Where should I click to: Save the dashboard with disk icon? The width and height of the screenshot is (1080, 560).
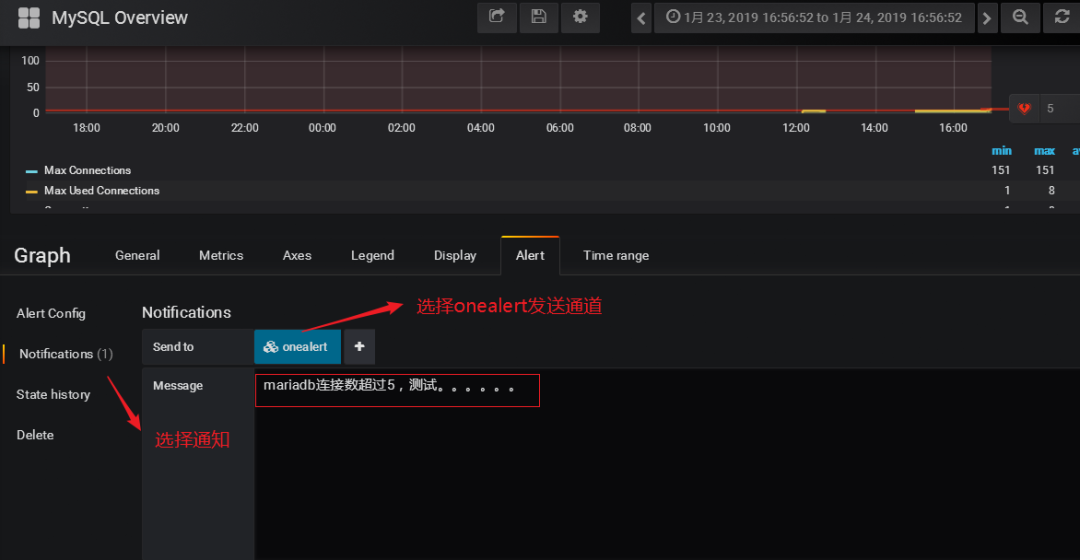coord(539,17)
